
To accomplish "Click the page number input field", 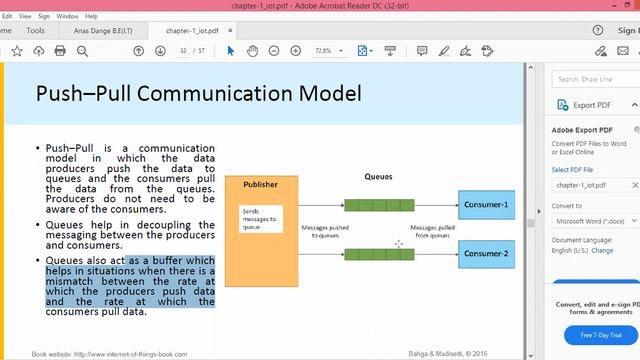I will pyautogui.click(x=183, y=51).
